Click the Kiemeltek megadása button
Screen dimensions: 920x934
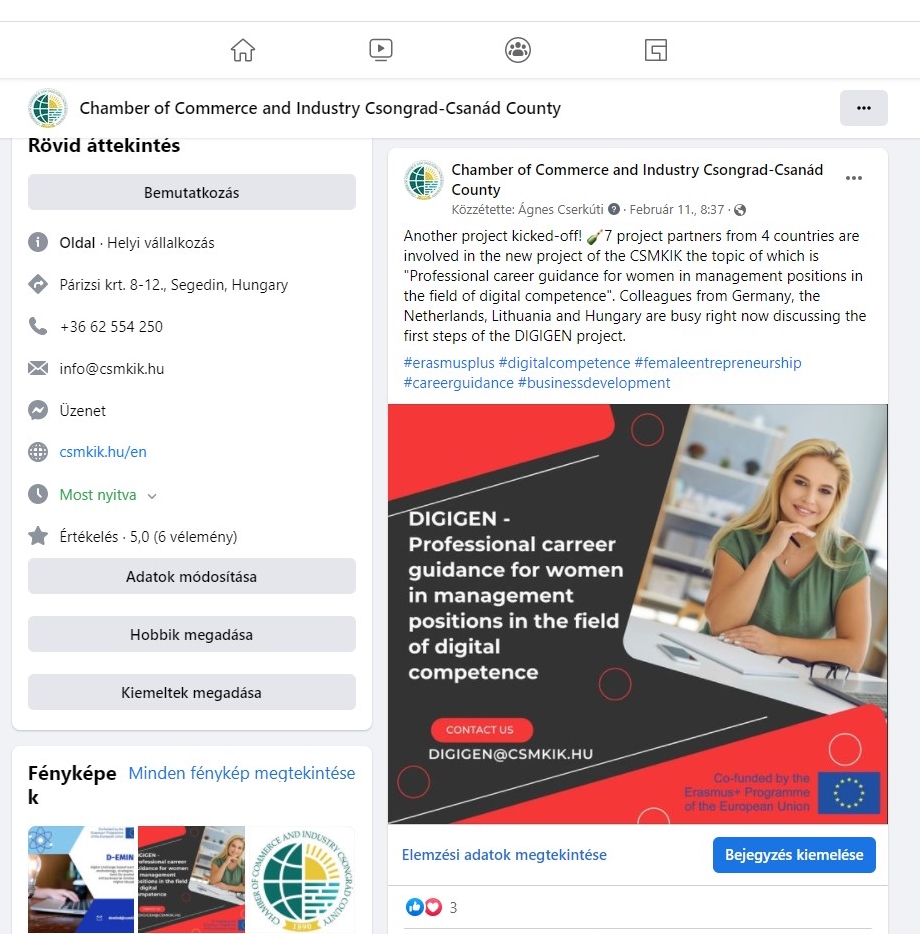point(192,692)
